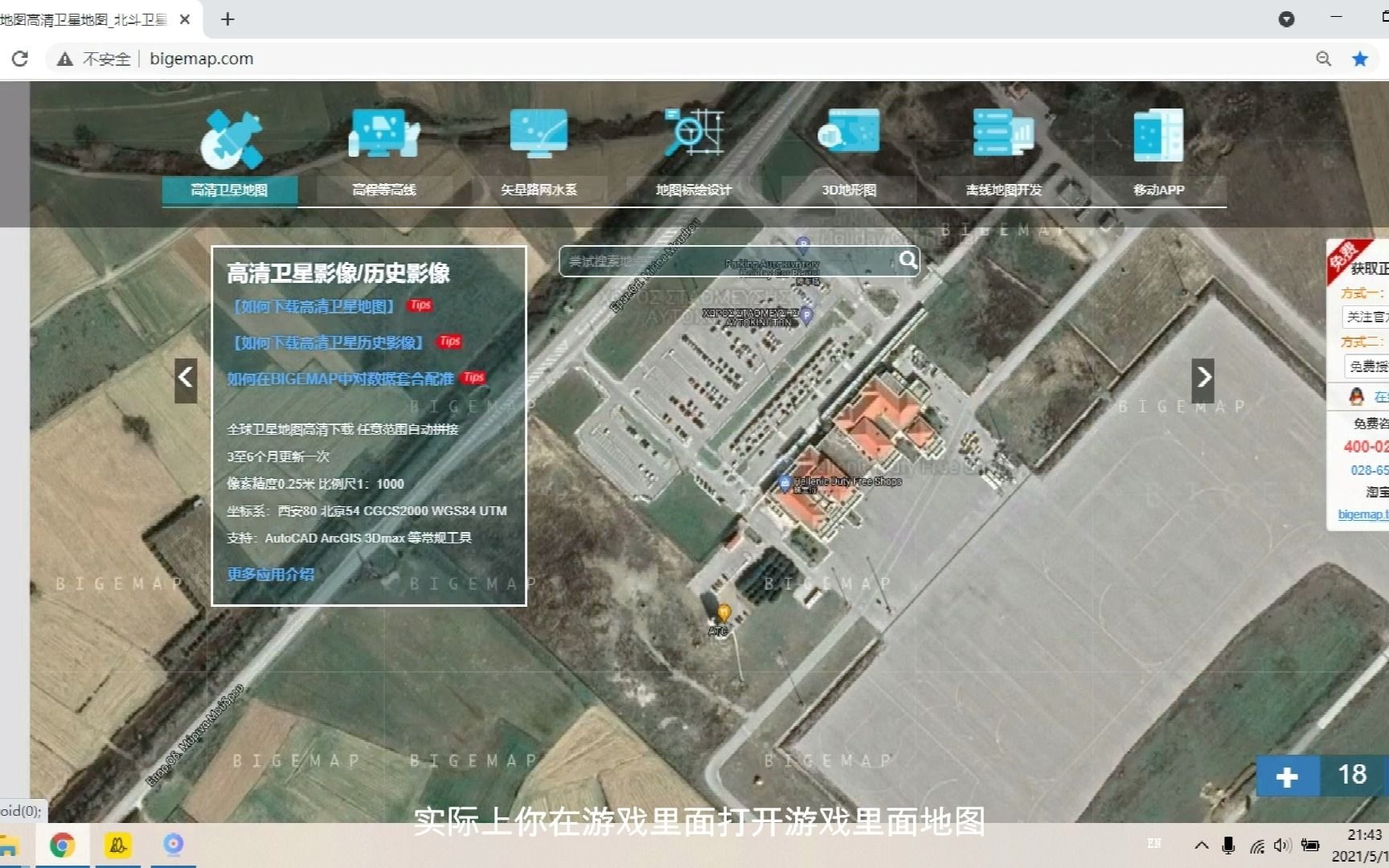Click the map drawing design icon
Viewport: 1389px width, 868px height.
(694, 133)
